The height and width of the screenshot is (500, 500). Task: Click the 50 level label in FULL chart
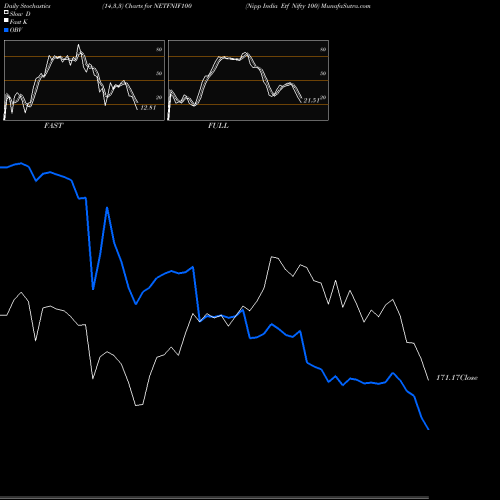click(x=323, y=73)
